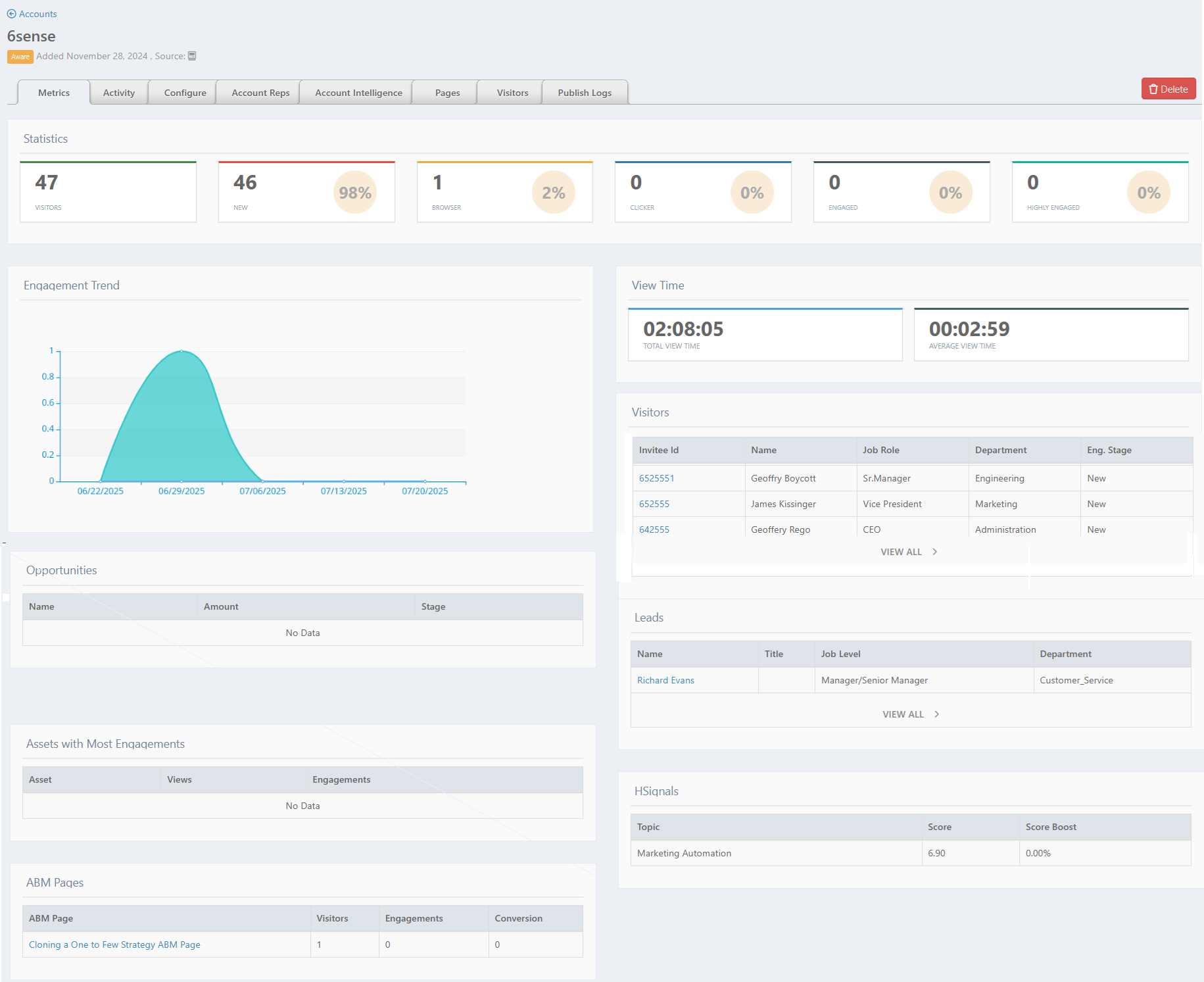Click the Aware status badge
The width and height of the screenshot is (1204, 982).
tap(20, 57)
